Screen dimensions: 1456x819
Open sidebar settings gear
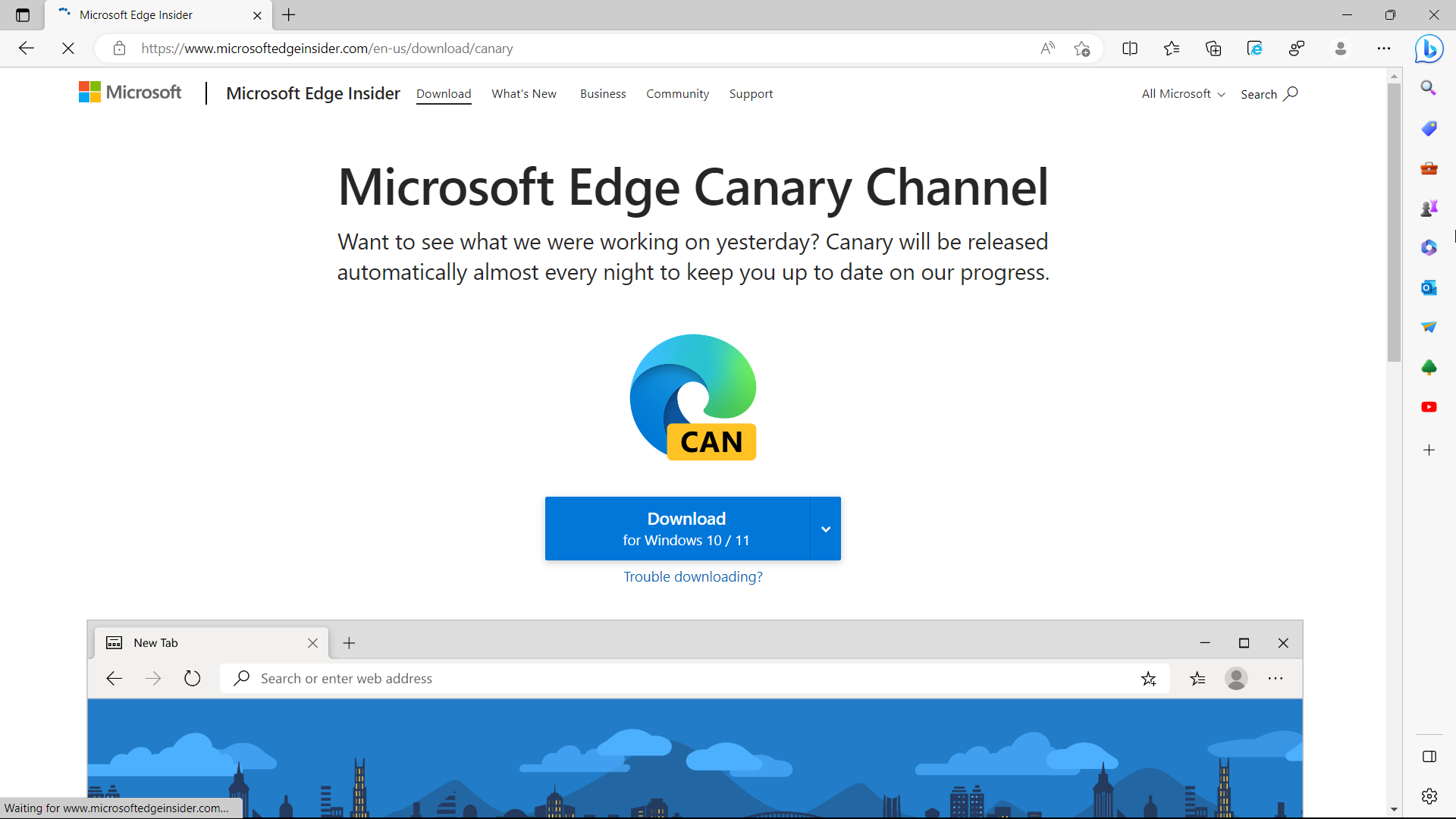tap(1429, 796)
